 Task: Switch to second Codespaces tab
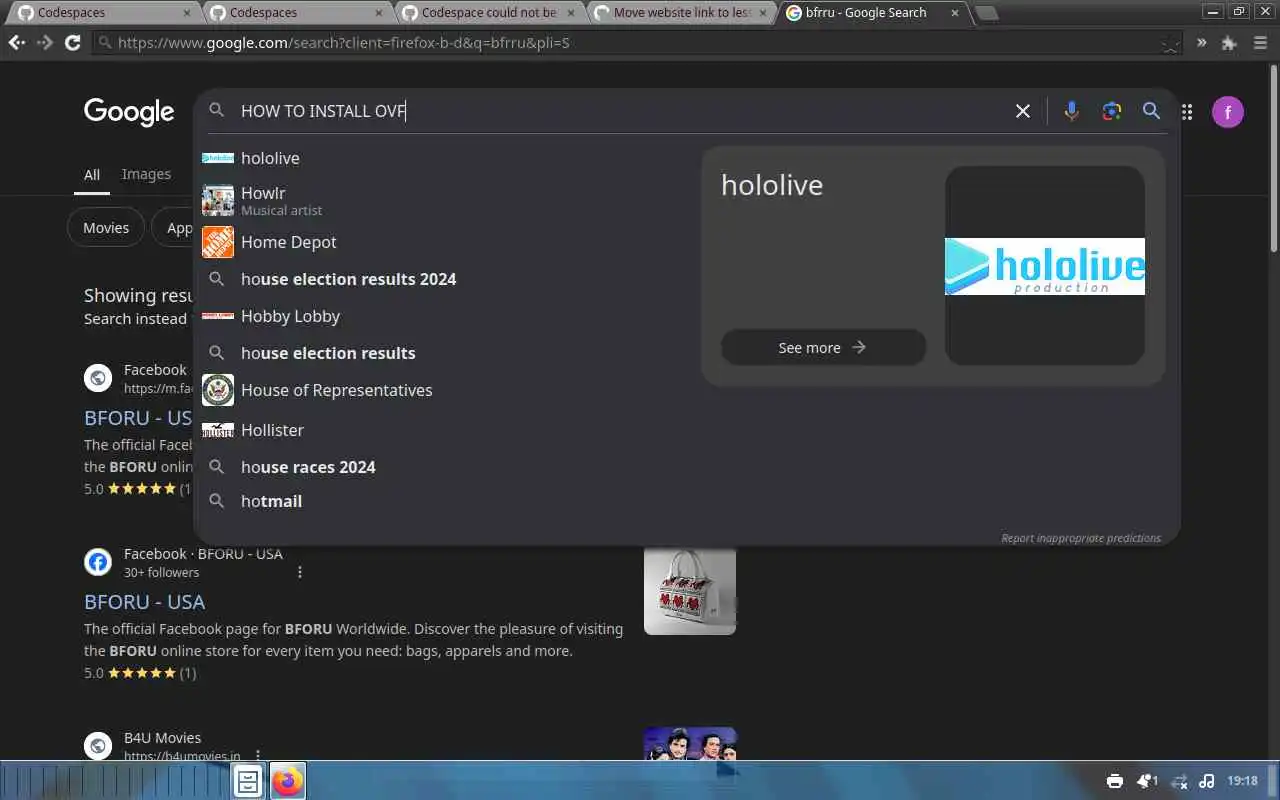pyautogui.click(x=294, y=13)
